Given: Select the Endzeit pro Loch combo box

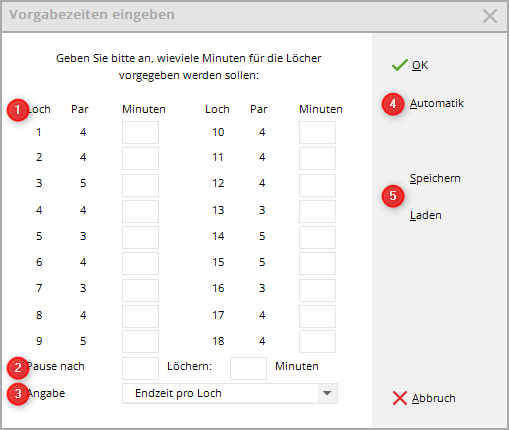Looking at the screenshot, I should coord(230,393).
